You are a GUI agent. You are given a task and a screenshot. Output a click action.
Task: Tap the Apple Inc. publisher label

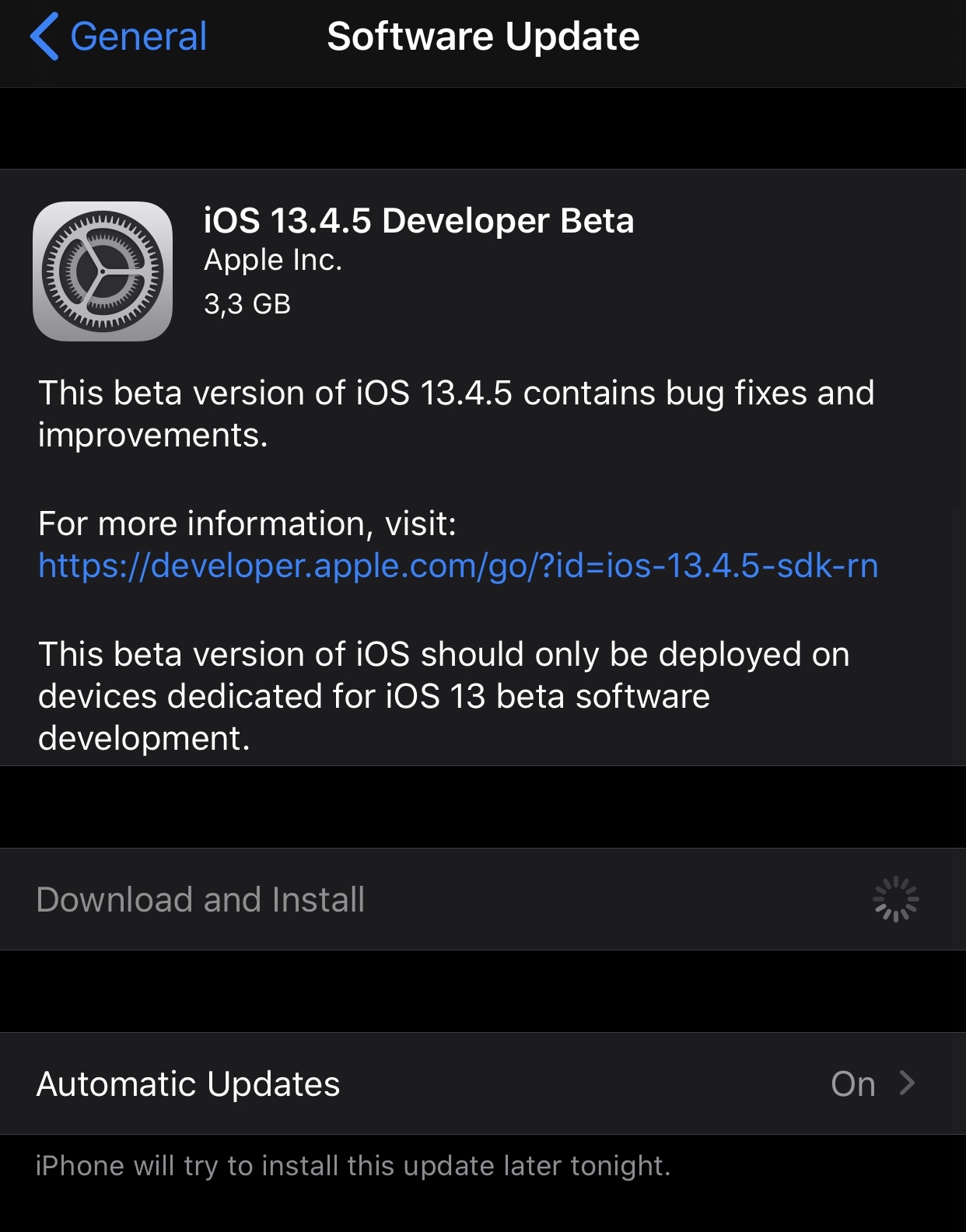[x=273, y=261]
